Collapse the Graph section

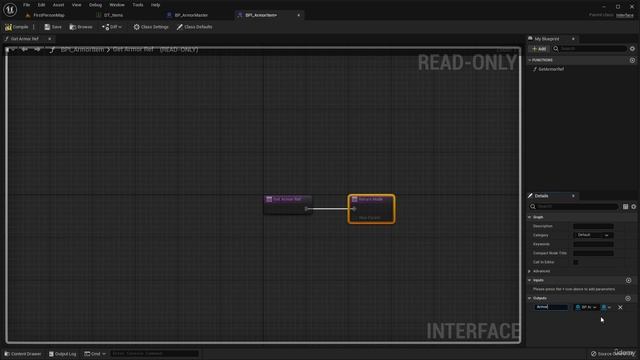(x=530, y=217)
